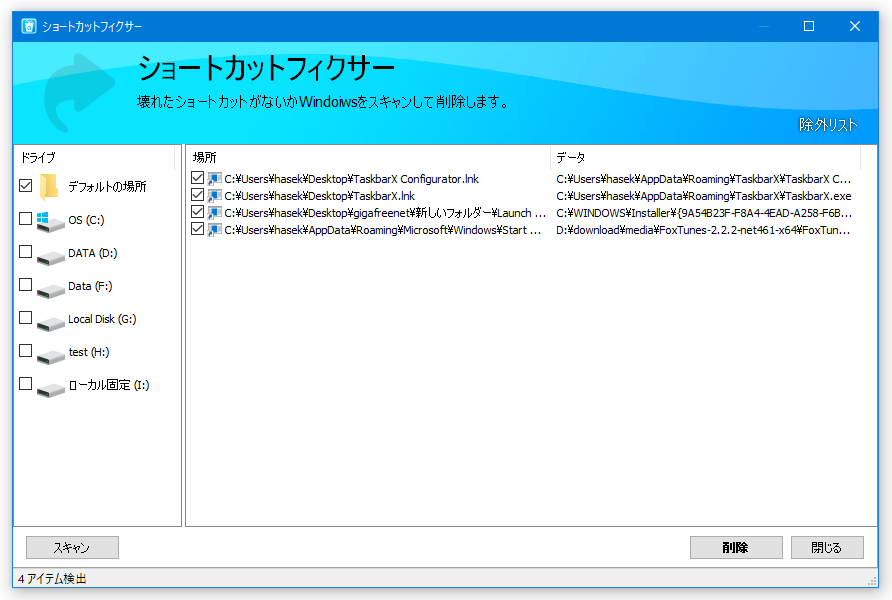
Task: Select the Data (F:) label
Action: 90,286
